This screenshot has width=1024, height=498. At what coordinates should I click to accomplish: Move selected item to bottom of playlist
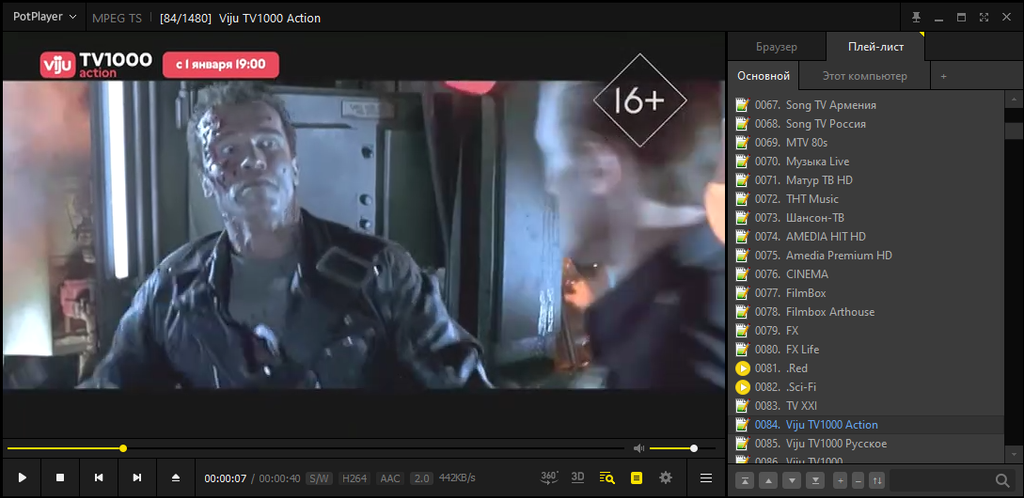click(816, 481)
